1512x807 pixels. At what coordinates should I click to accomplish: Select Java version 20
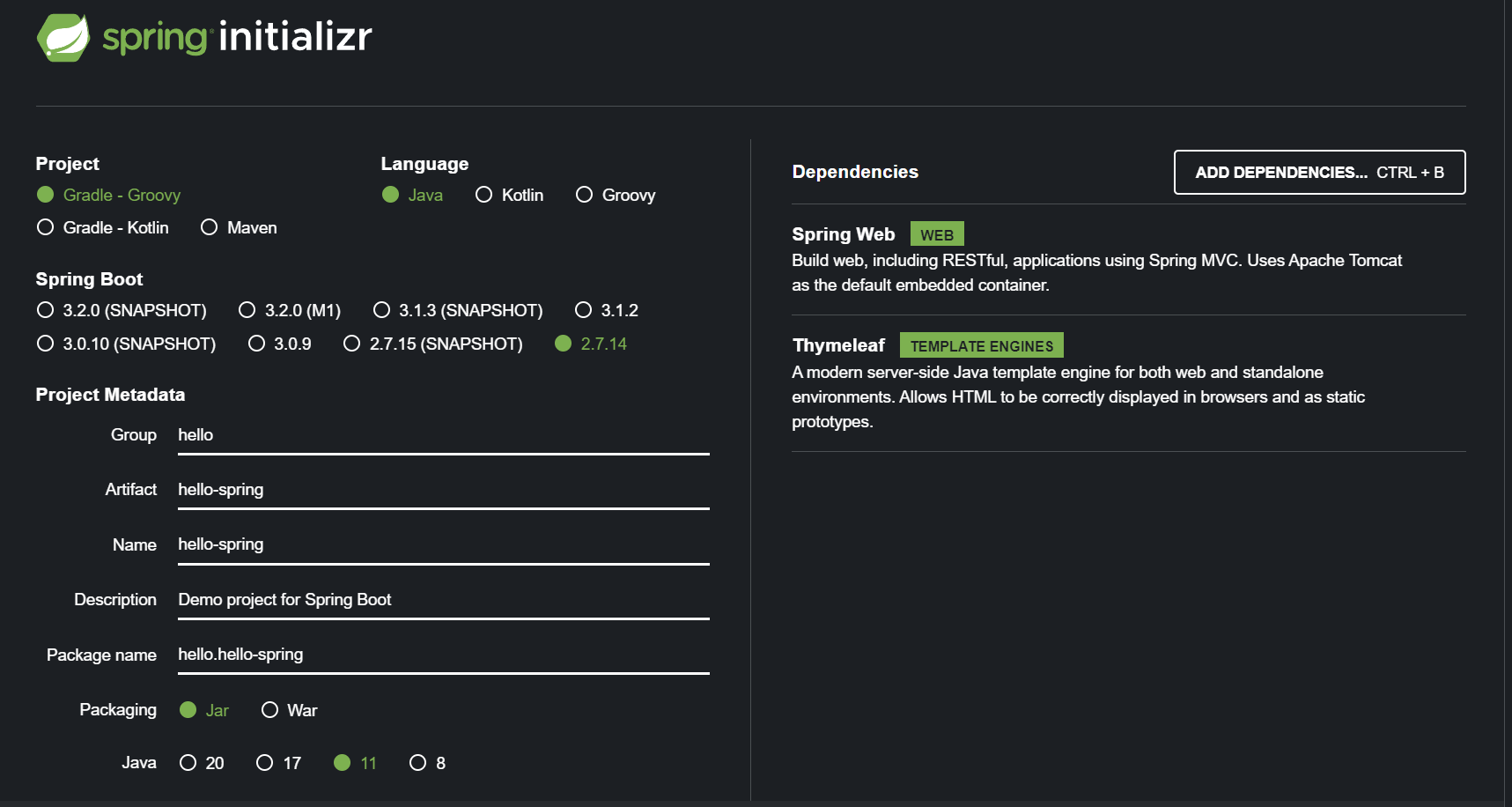(202, 763)
